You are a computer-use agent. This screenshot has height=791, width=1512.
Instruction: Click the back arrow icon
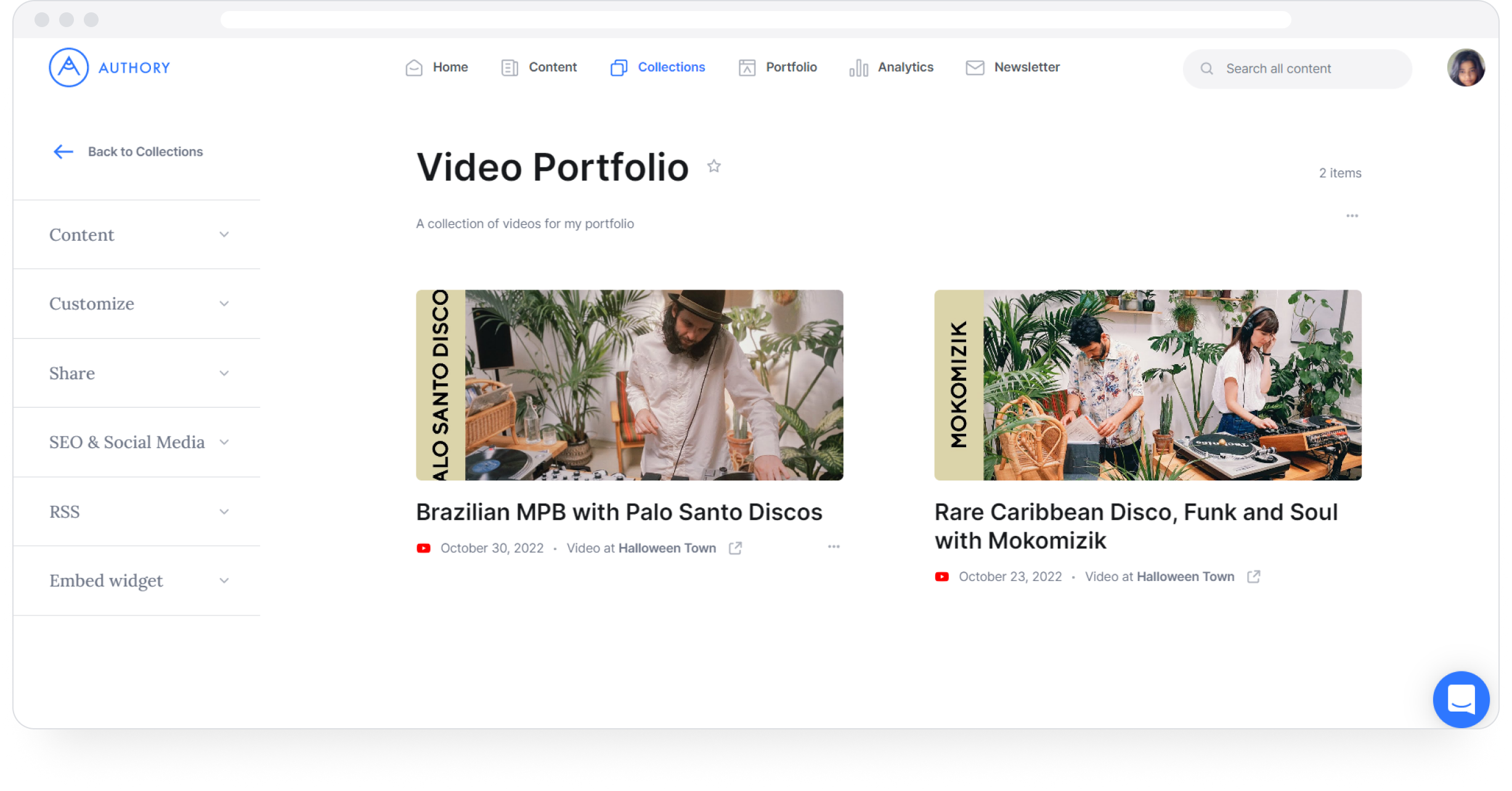tap(63, 152)
